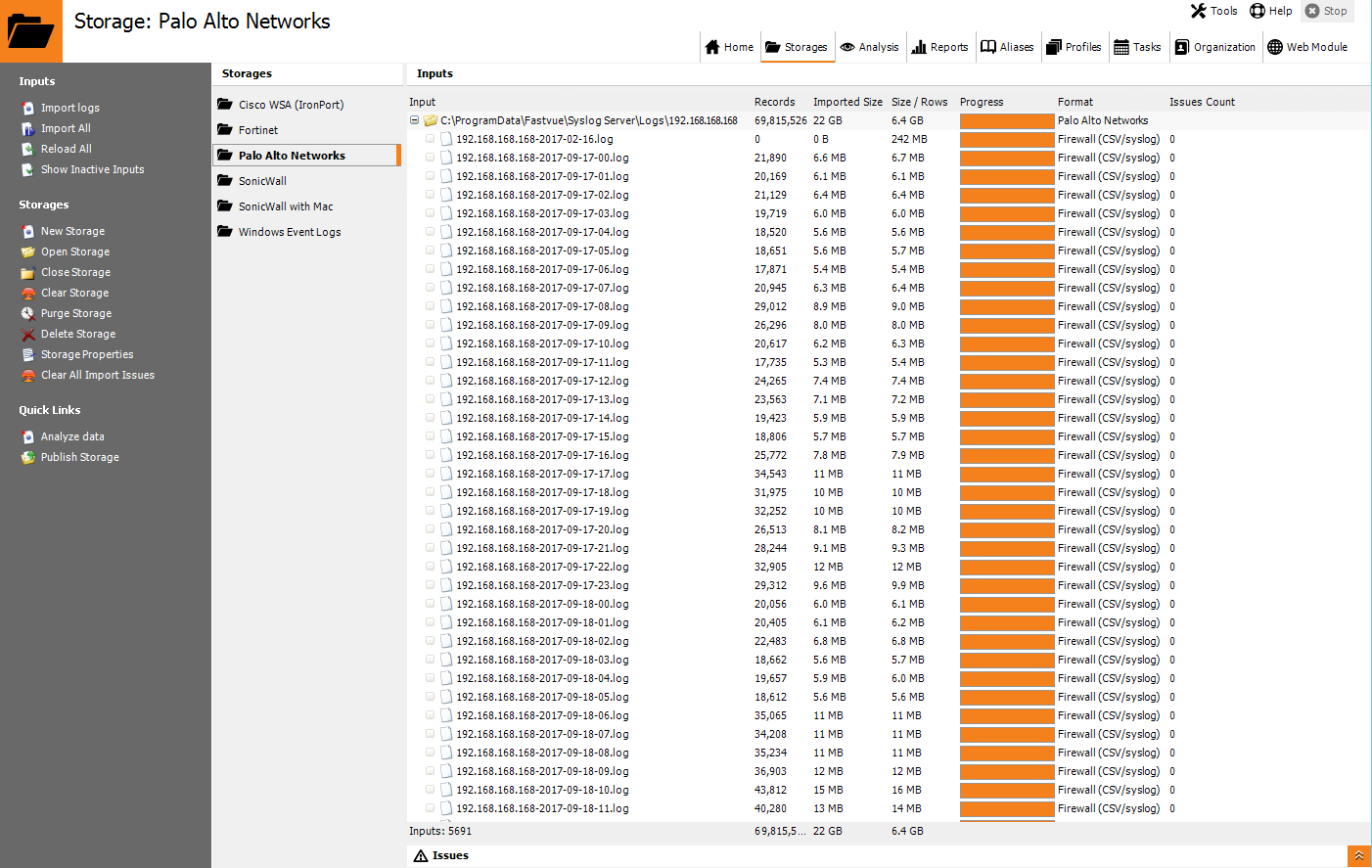Click the Cisco WSA (IronPort) folder icon

click(x=225, y=104)
